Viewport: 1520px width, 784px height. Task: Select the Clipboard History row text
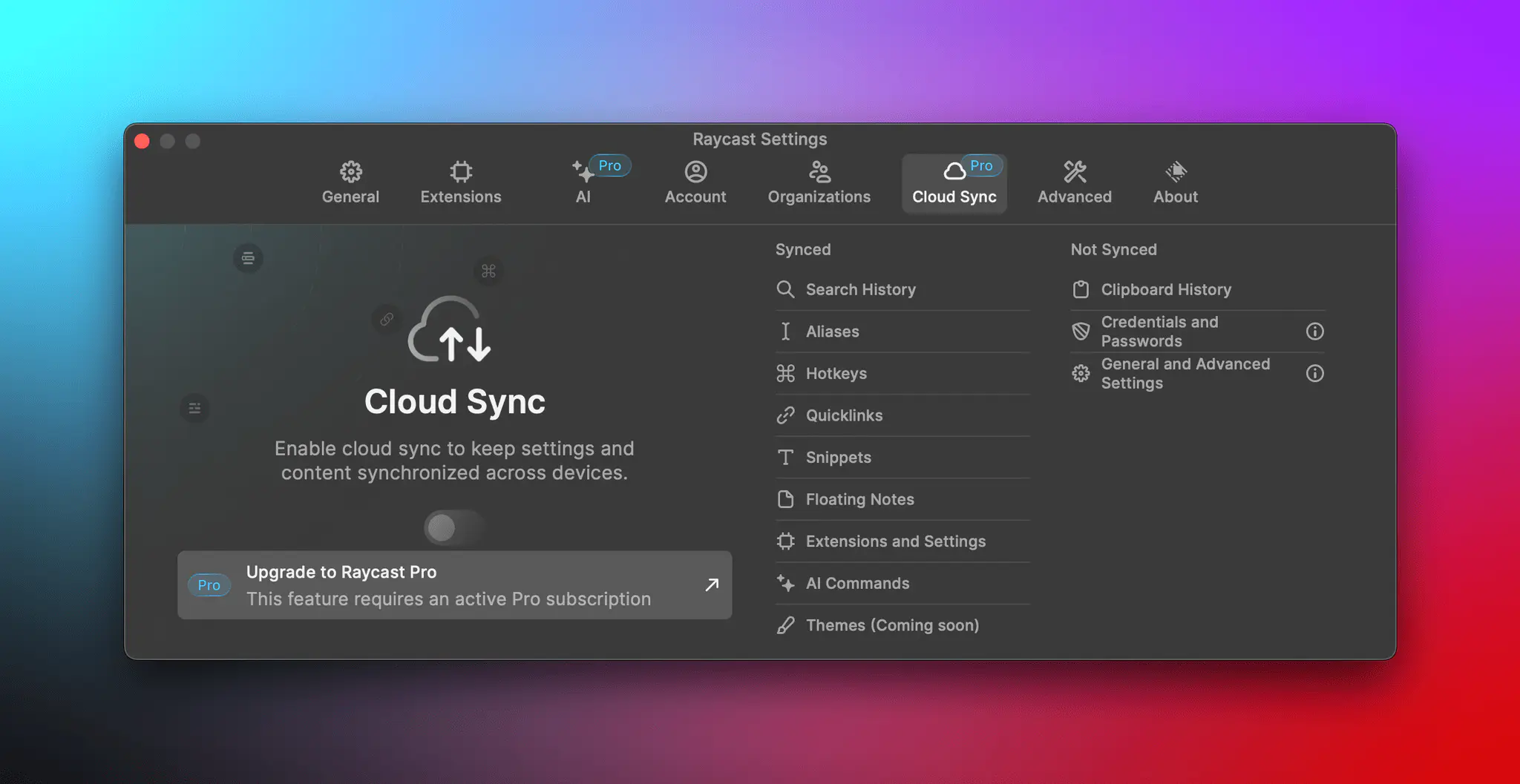[1166, 289]
